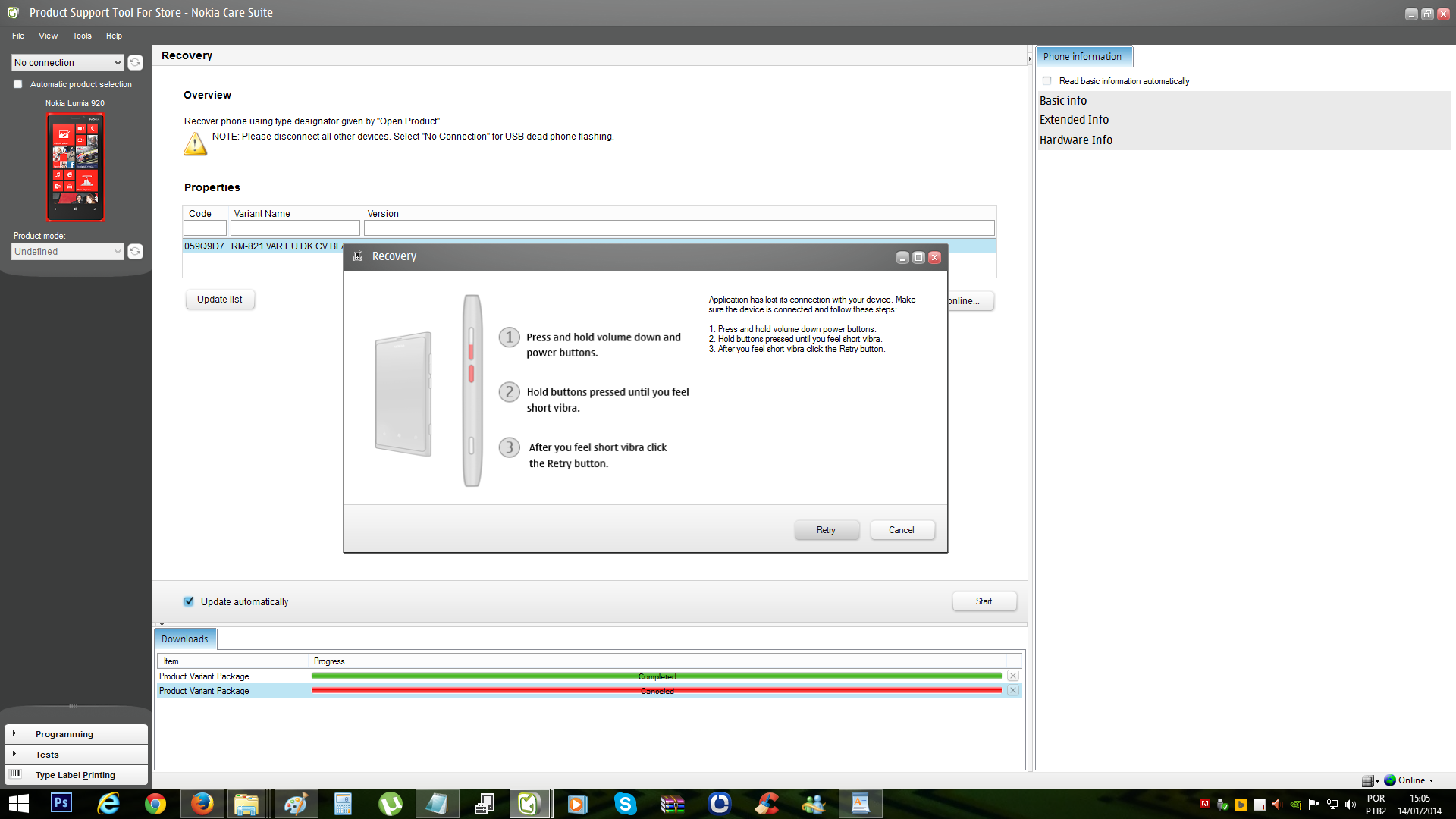Click the refresh icon beside Product mode
Viewport: 1456px width, 819px height.
tap(135, 251)
